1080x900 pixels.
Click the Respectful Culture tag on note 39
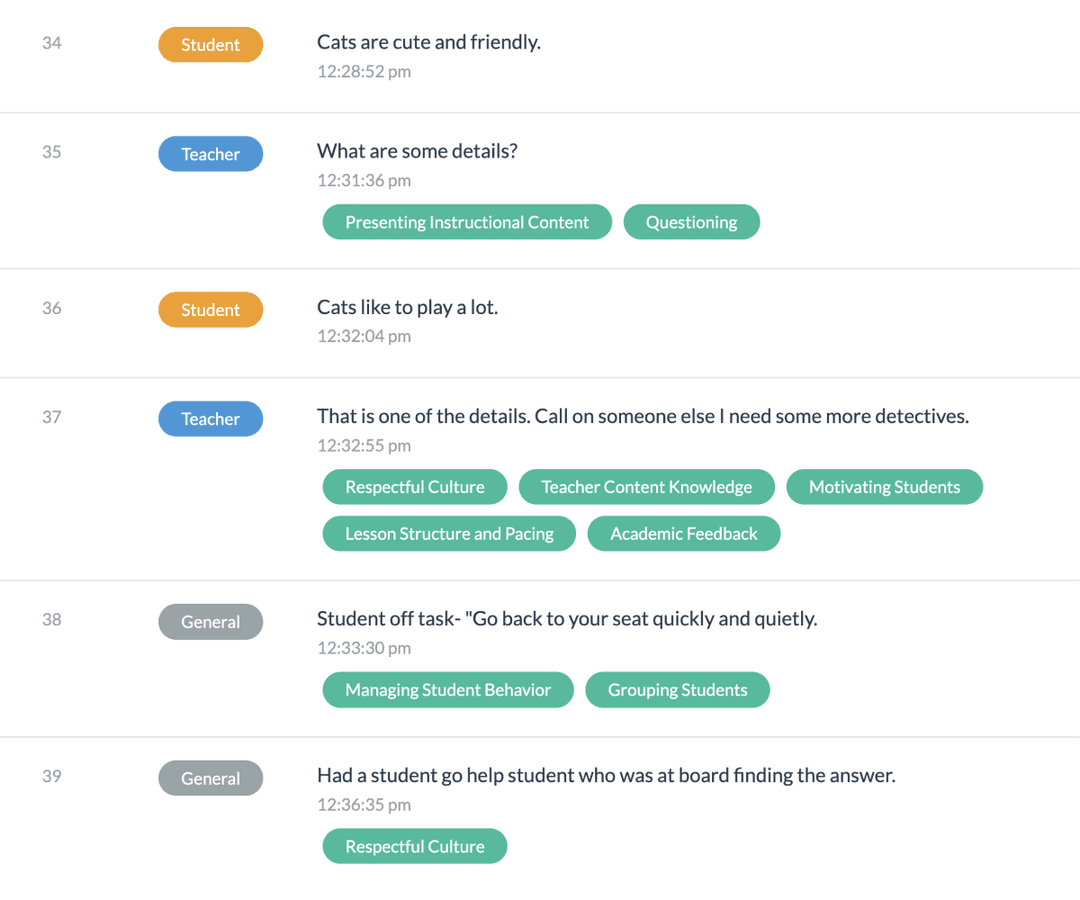click(414, 845)
